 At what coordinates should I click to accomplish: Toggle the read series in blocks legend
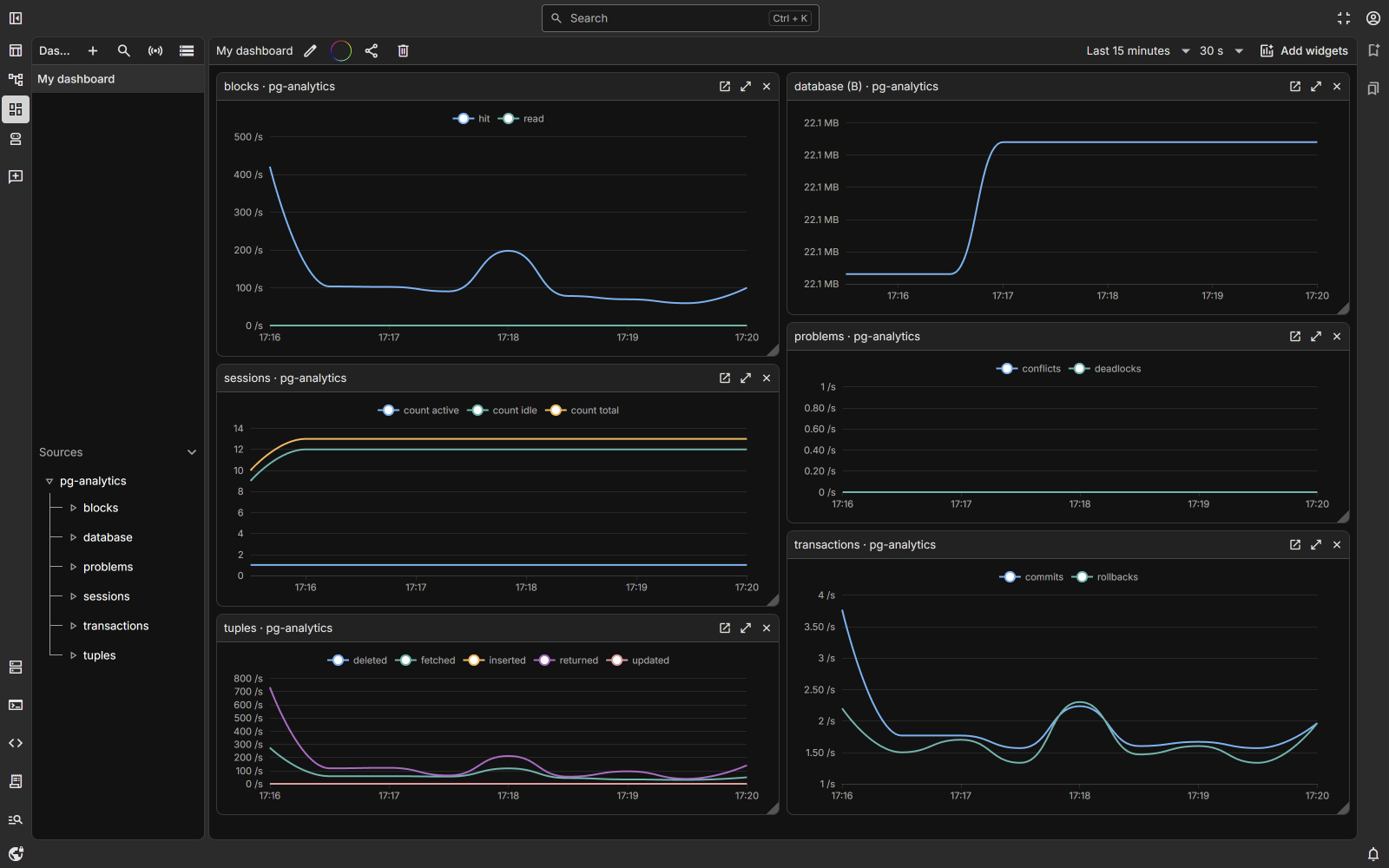point(521,119)
